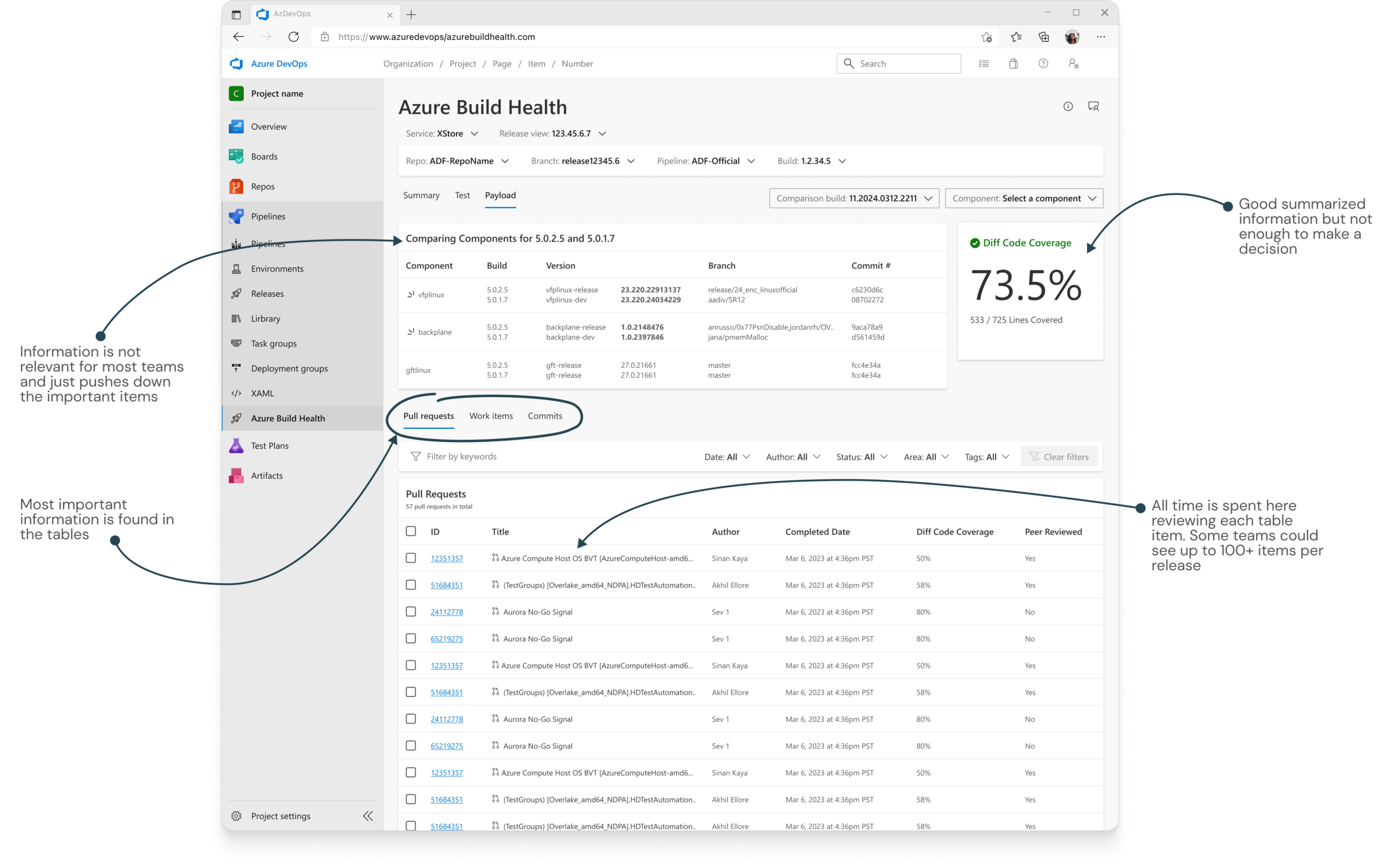The height and width of the screenshot is (868, 1386).
Task: Open browser collections icon
Action: point(1044,37)
